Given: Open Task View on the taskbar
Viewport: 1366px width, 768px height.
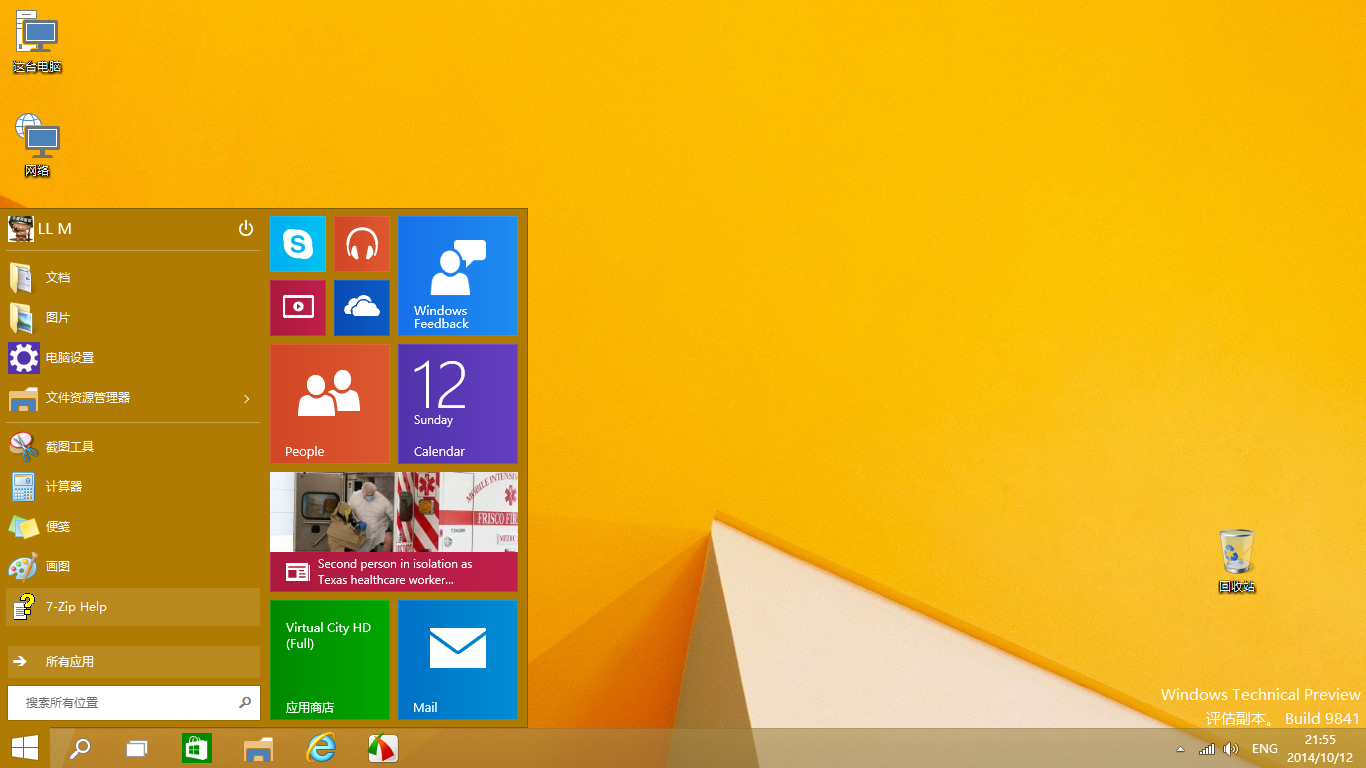Looking at the screenshot, I should 137,748.
